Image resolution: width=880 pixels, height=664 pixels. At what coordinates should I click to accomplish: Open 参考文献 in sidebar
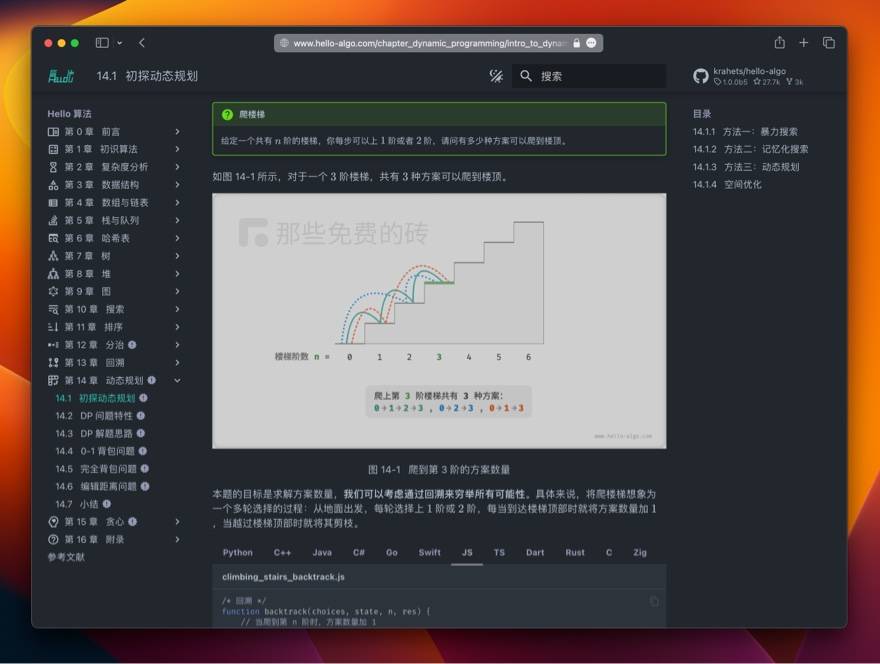click(66, 557)
